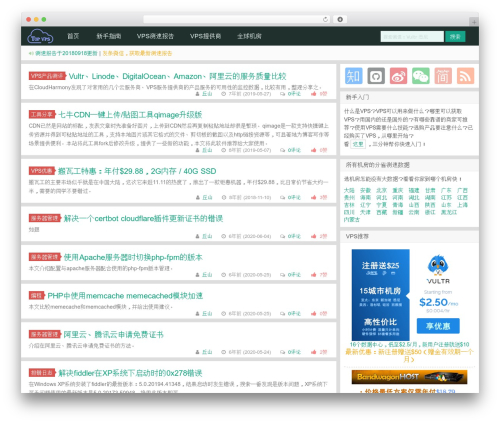Open the Jianshu (简) social icon

tap(443, 76)
